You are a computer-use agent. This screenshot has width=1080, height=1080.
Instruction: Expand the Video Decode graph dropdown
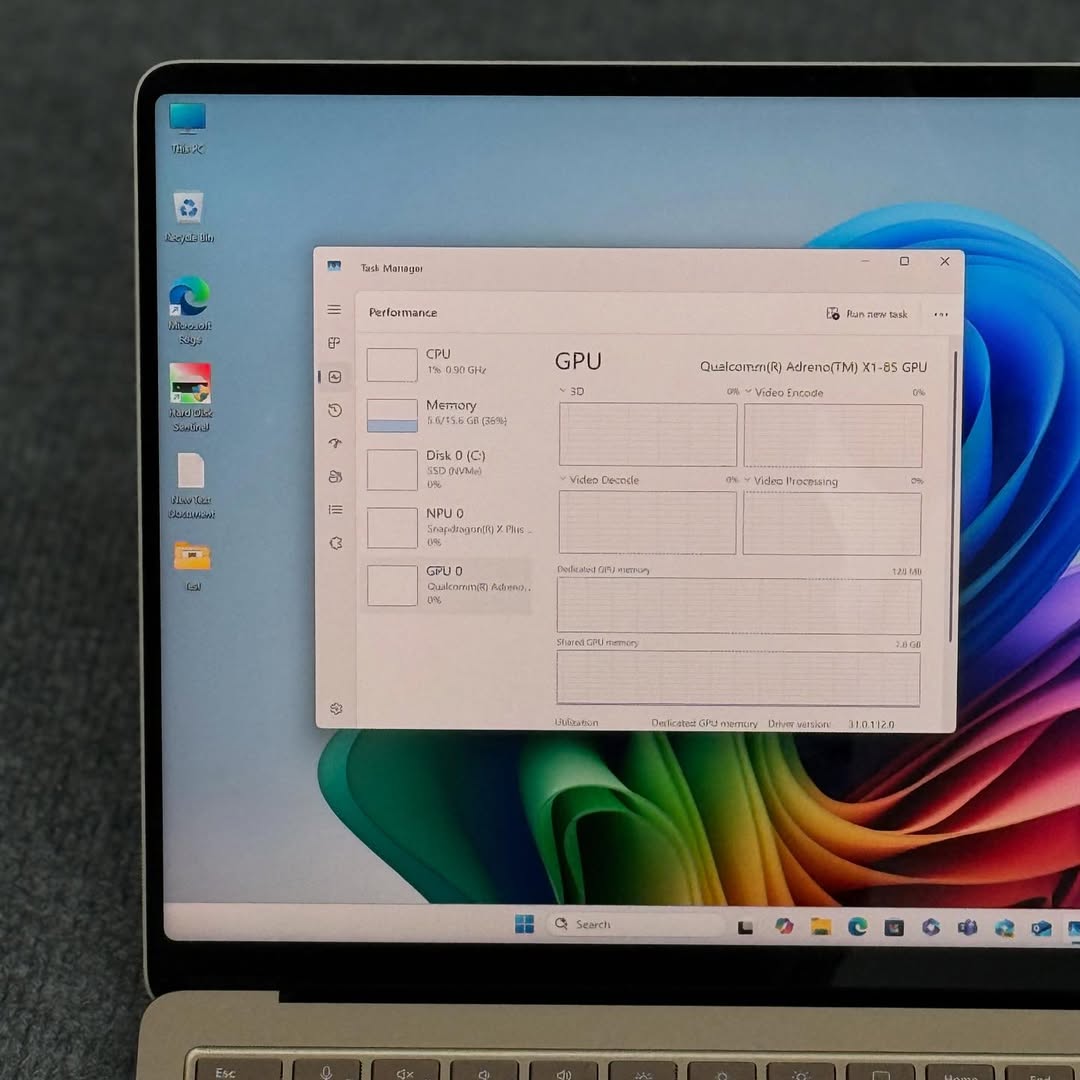(x=563, y=480)
